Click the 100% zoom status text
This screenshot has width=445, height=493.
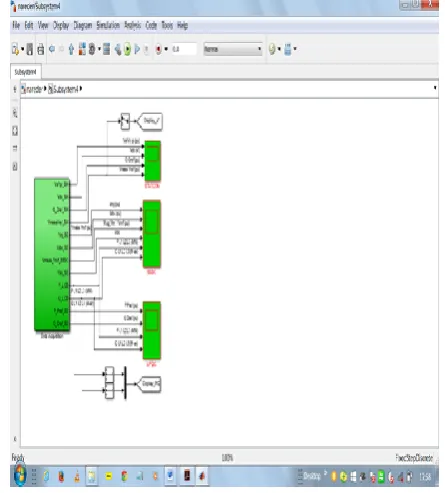pyautogui.click(x=227, y=458)
